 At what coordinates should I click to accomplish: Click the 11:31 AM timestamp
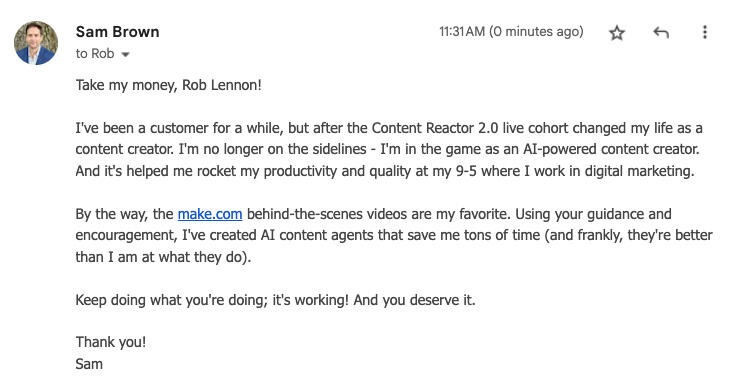tap(461, 31)
